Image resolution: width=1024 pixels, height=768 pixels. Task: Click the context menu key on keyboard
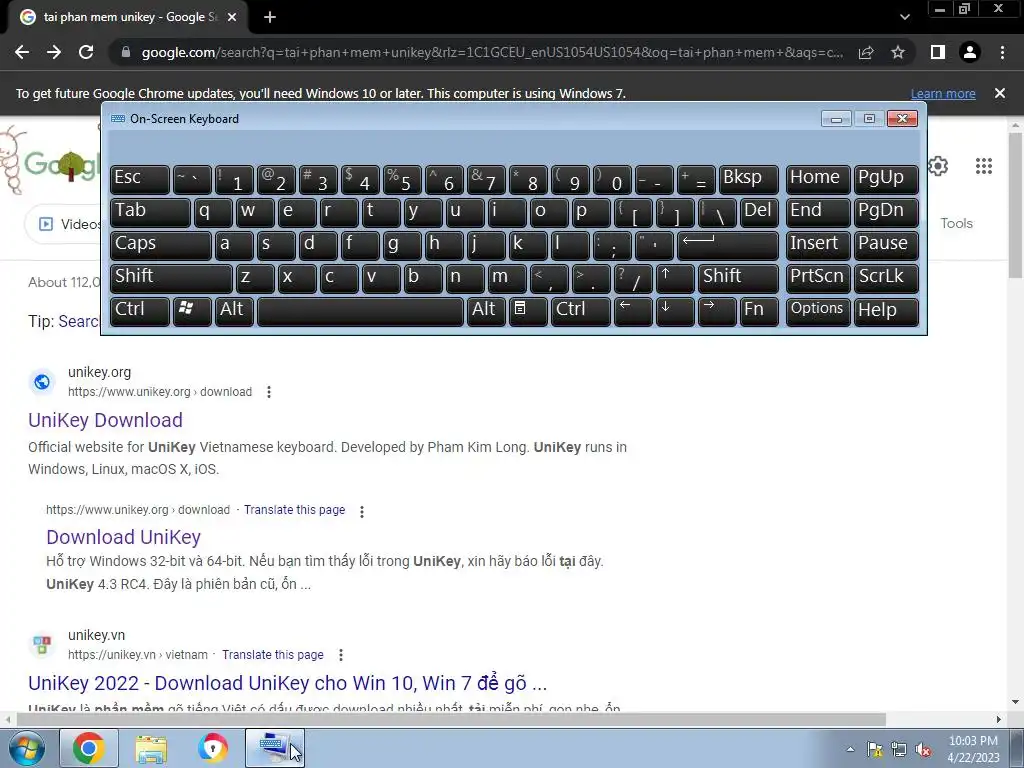click(x=528, y=311)
